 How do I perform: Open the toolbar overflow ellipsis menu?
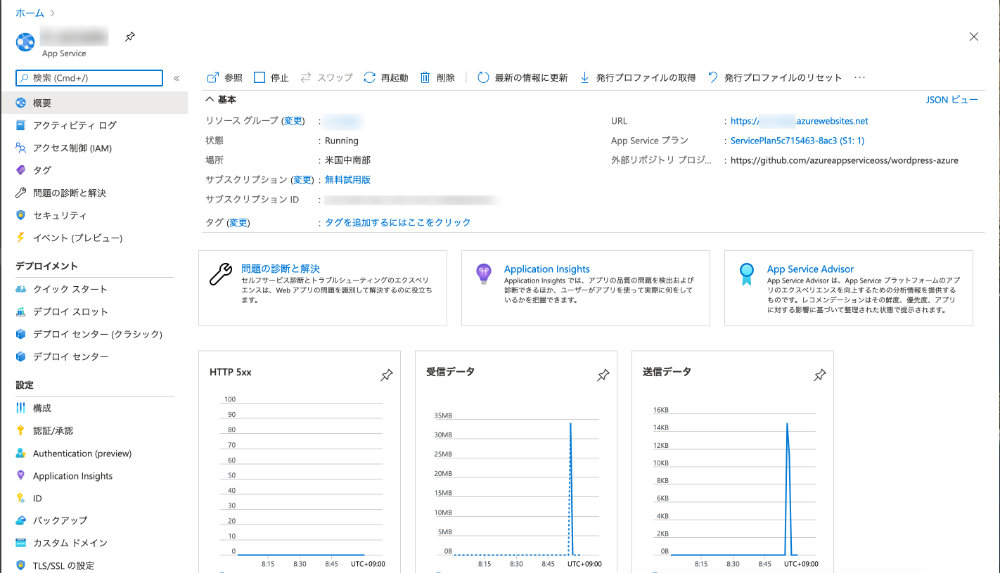coord(859,78)
